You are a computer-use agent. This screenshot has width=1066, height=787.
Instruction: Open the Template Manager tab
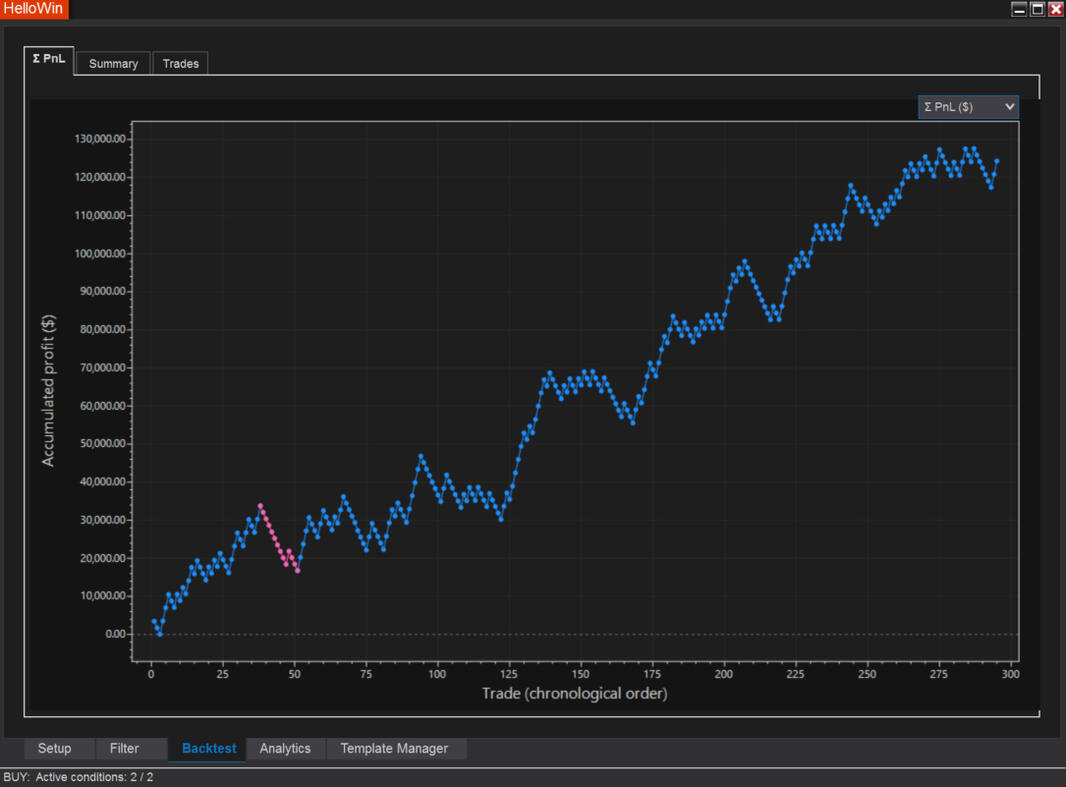coord(394,748)
